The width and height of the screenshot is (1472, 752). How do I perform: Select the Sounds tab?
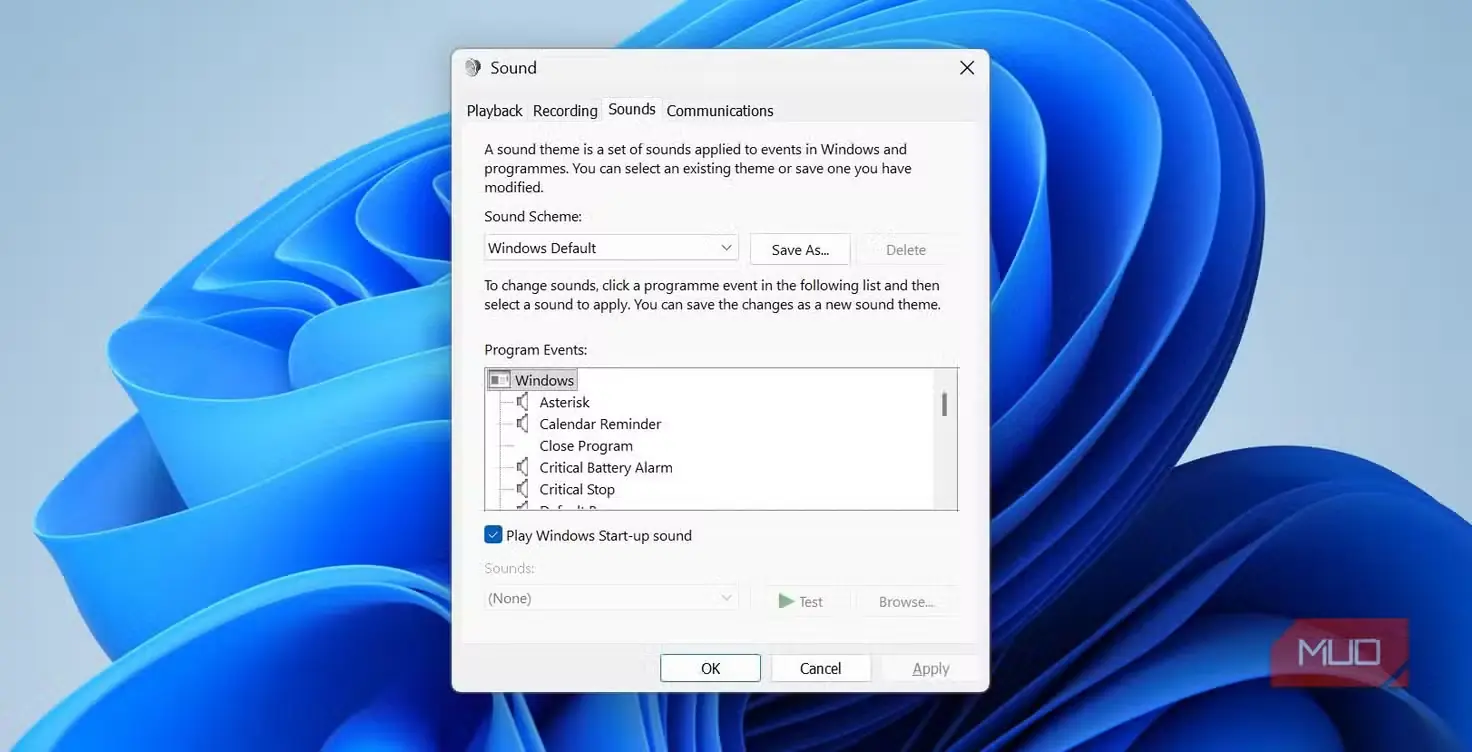coord(632,109)
